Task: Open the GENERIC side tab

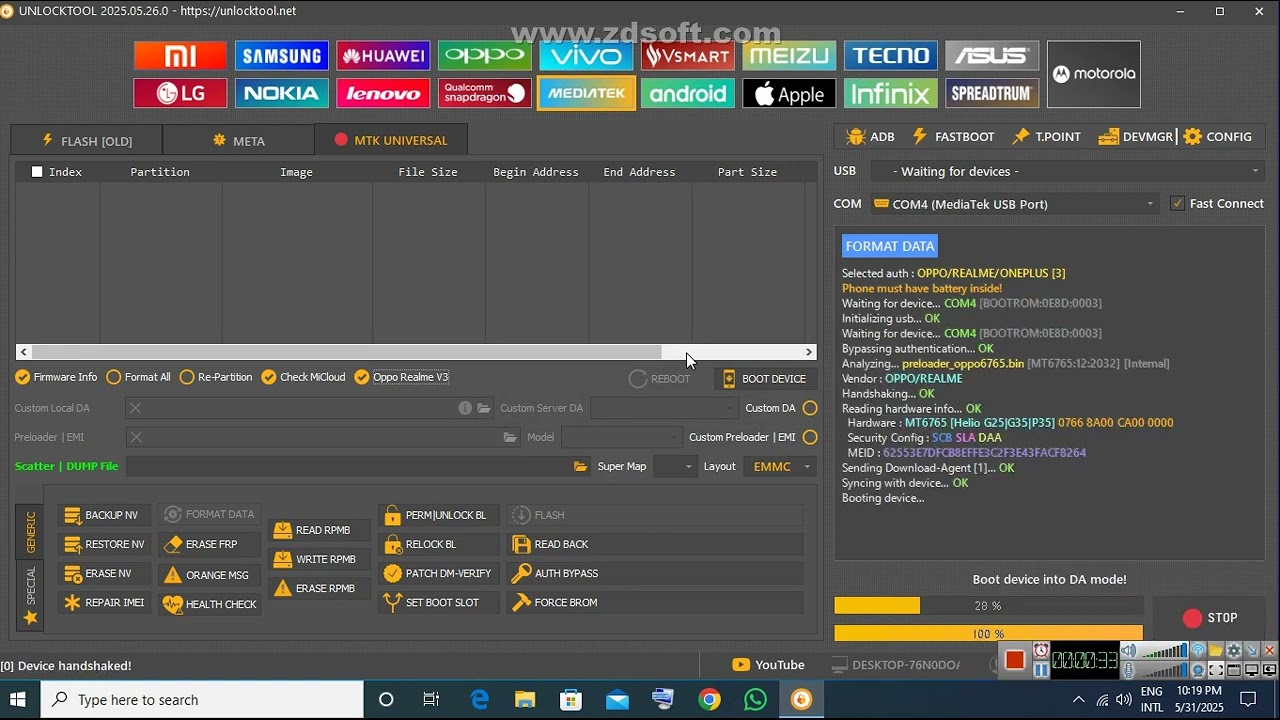Action: pos(30,531)
